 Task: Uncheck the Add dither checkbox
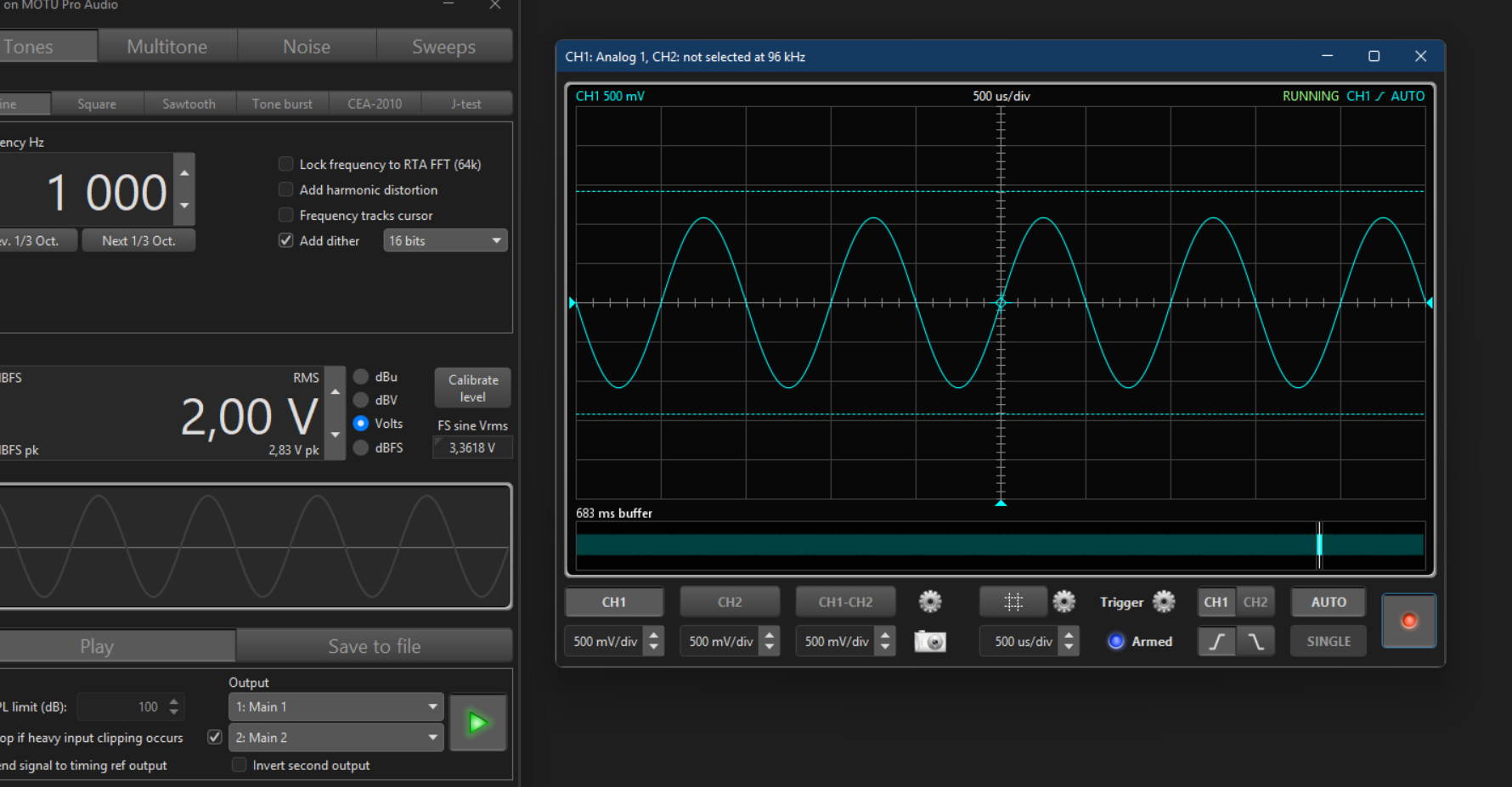pyautogui.click(x=286, y=241)
